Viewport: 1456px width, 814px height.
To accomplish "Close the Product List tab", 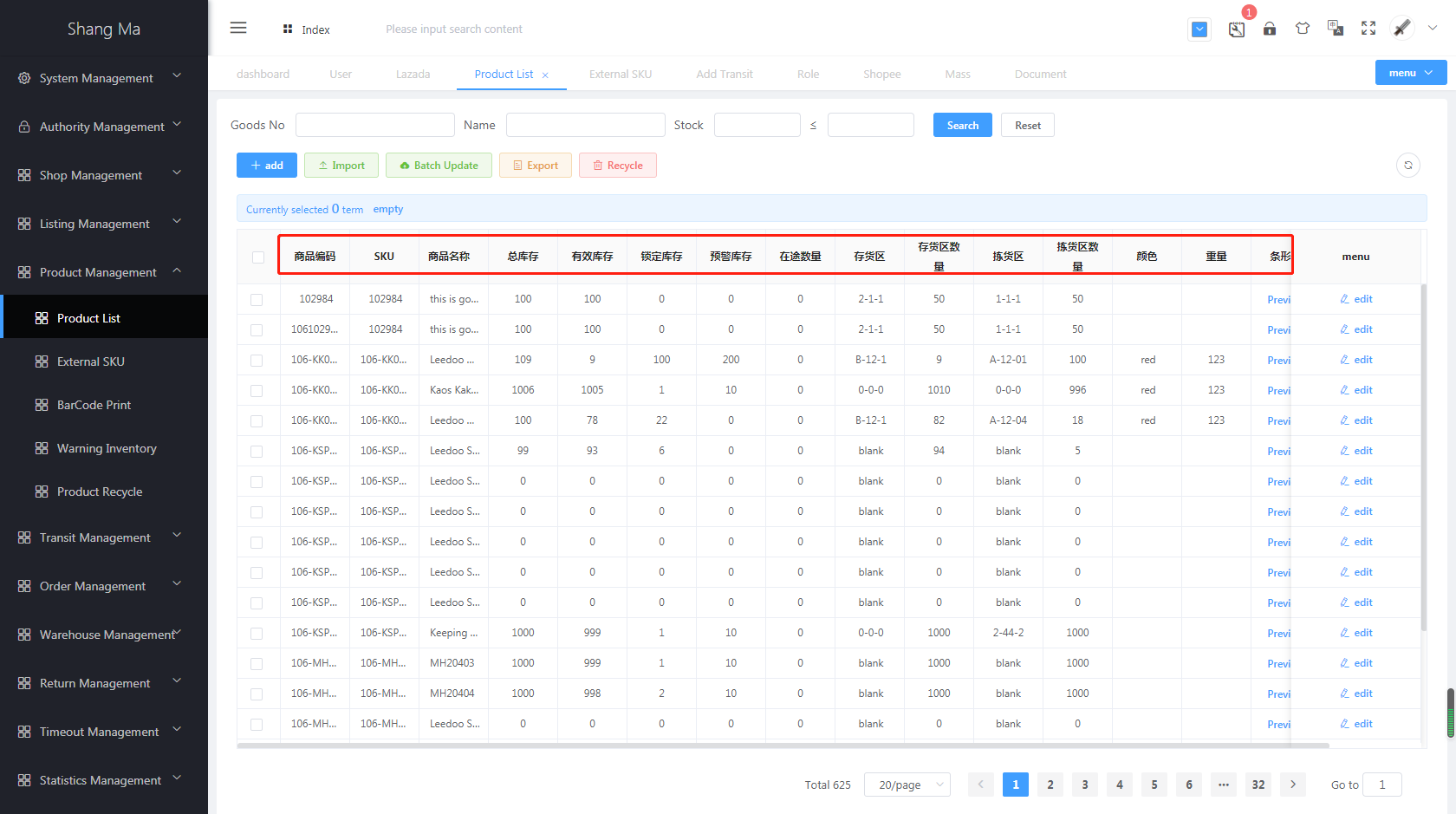I will 545,75.
